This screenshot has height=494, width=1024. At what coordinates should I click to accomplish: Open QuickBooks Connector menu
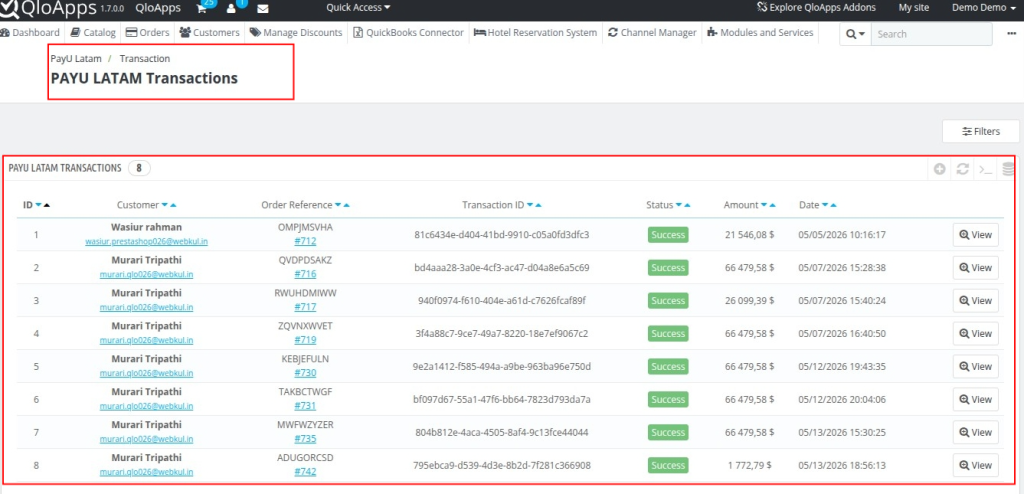[409, 33]
